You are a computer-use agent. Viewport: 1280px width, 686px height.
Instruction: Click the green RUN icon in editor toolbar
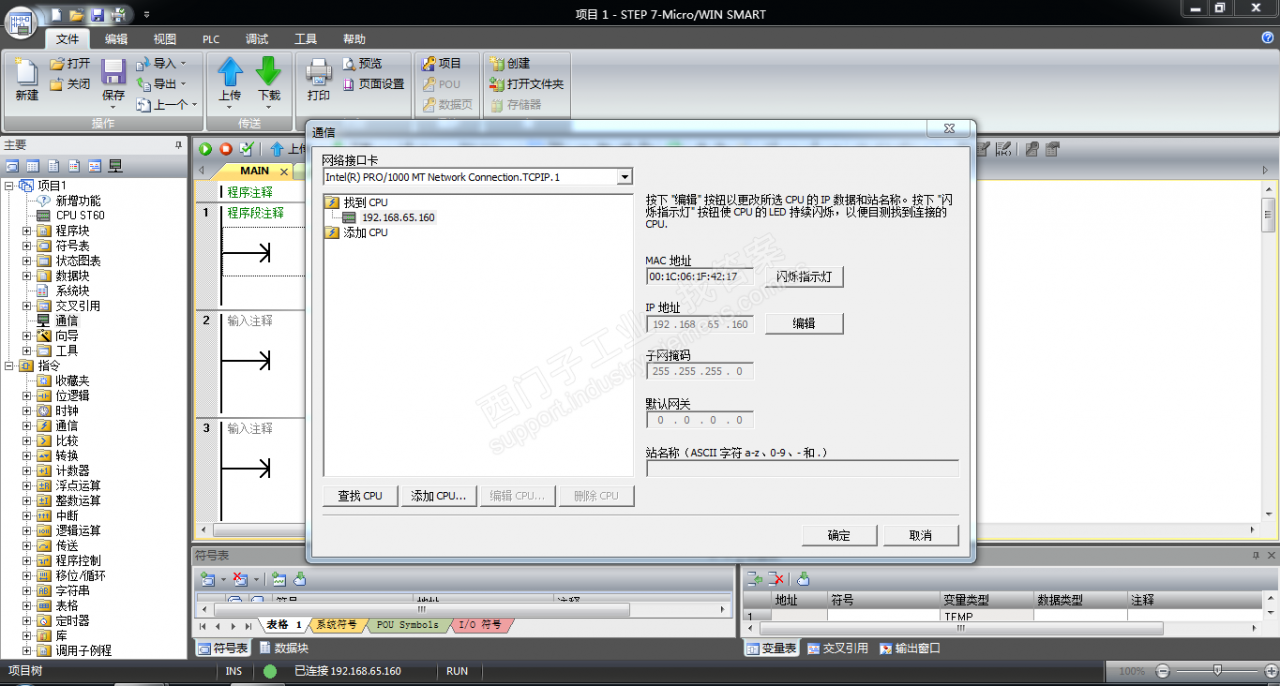pos(206,149)
